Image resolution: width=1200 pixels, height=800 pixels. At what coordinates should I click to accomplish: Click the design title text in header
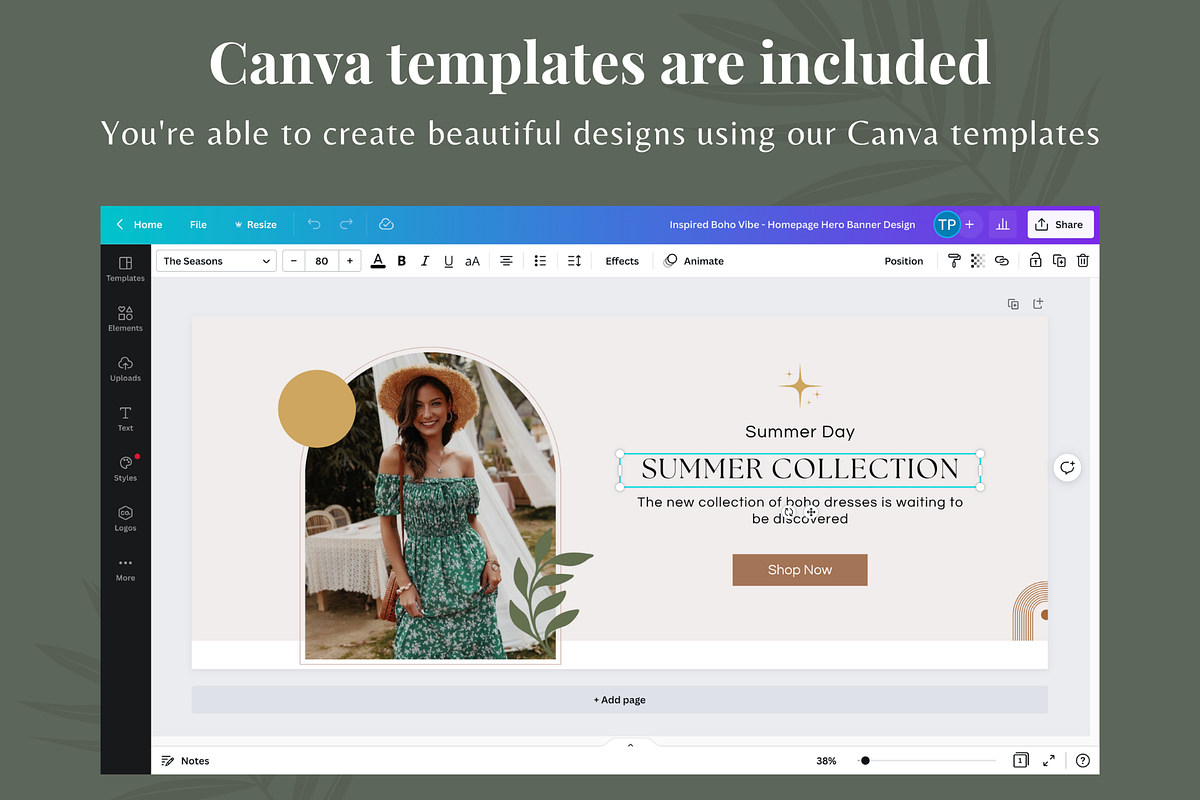point(792,225)
